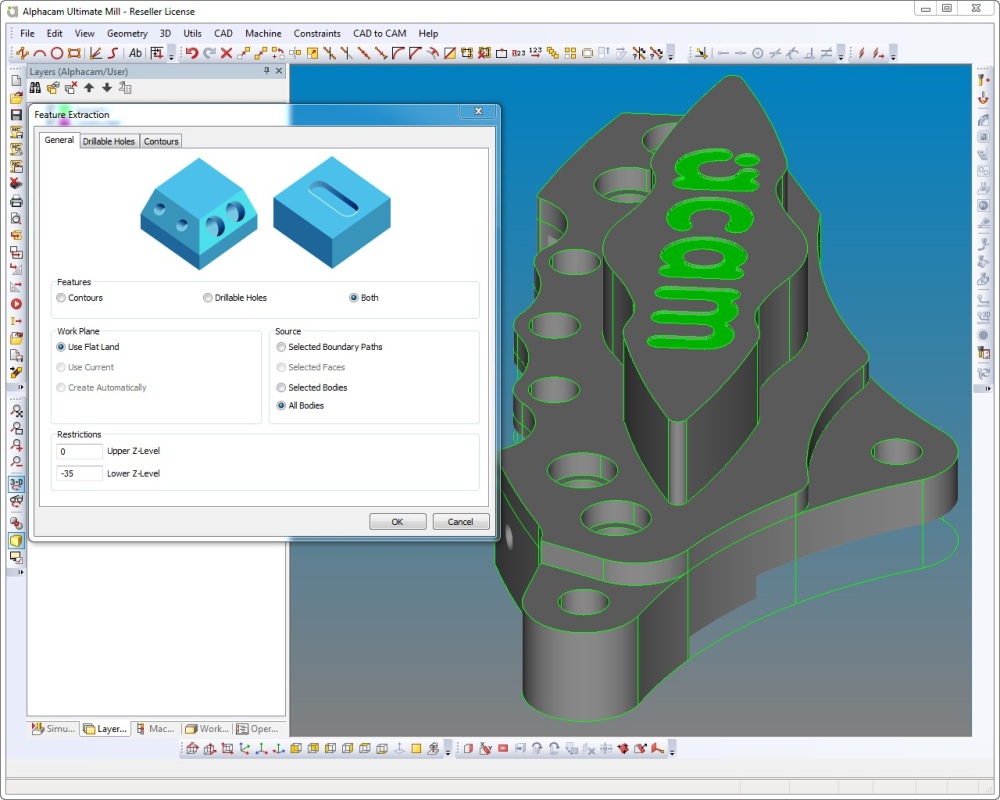Switch to the Drillable Holes tab
1000x800 pixels.
click(109, 141)
